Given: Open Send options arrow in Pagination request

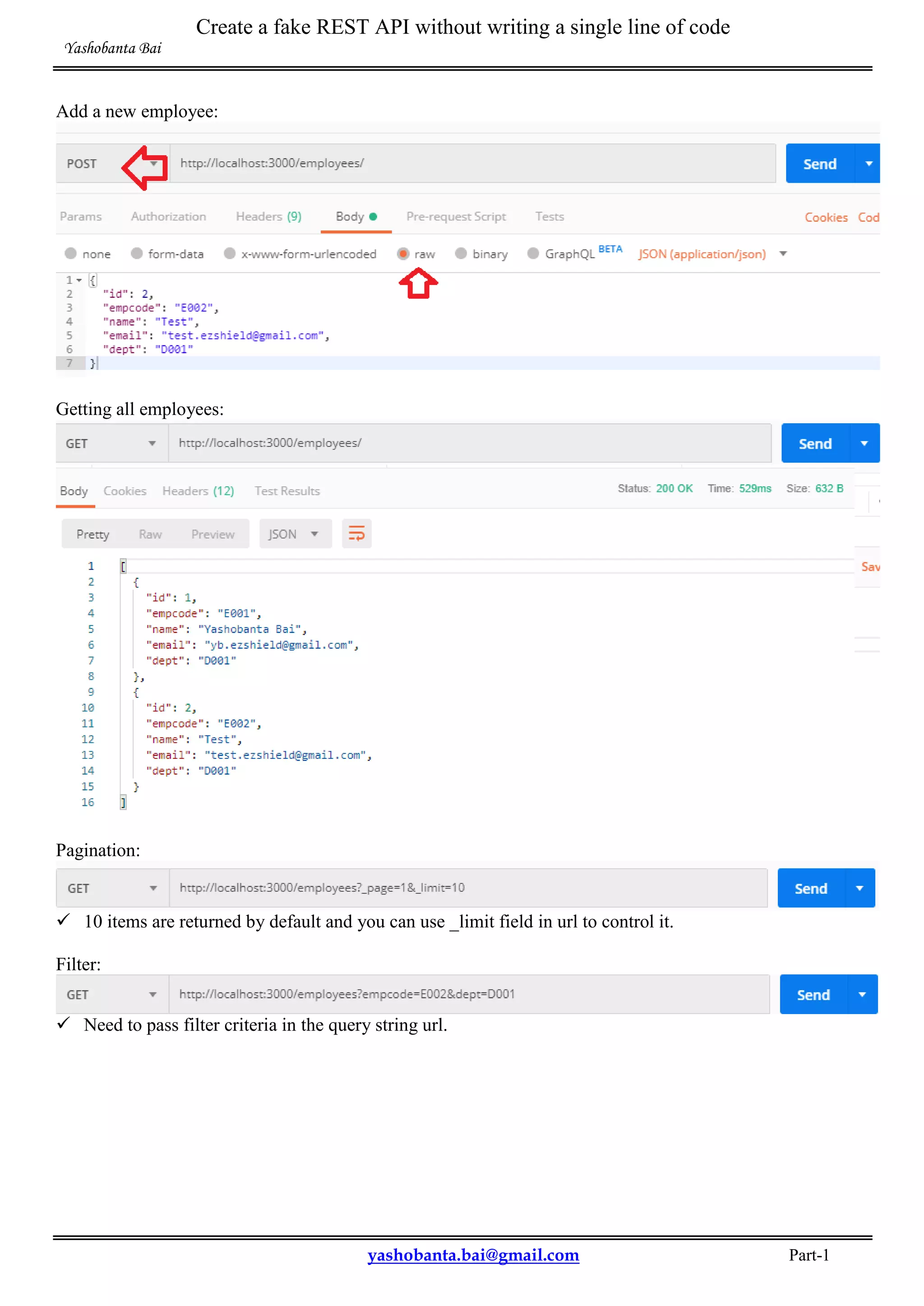Looking at the screenshot, I should [859, 889].
